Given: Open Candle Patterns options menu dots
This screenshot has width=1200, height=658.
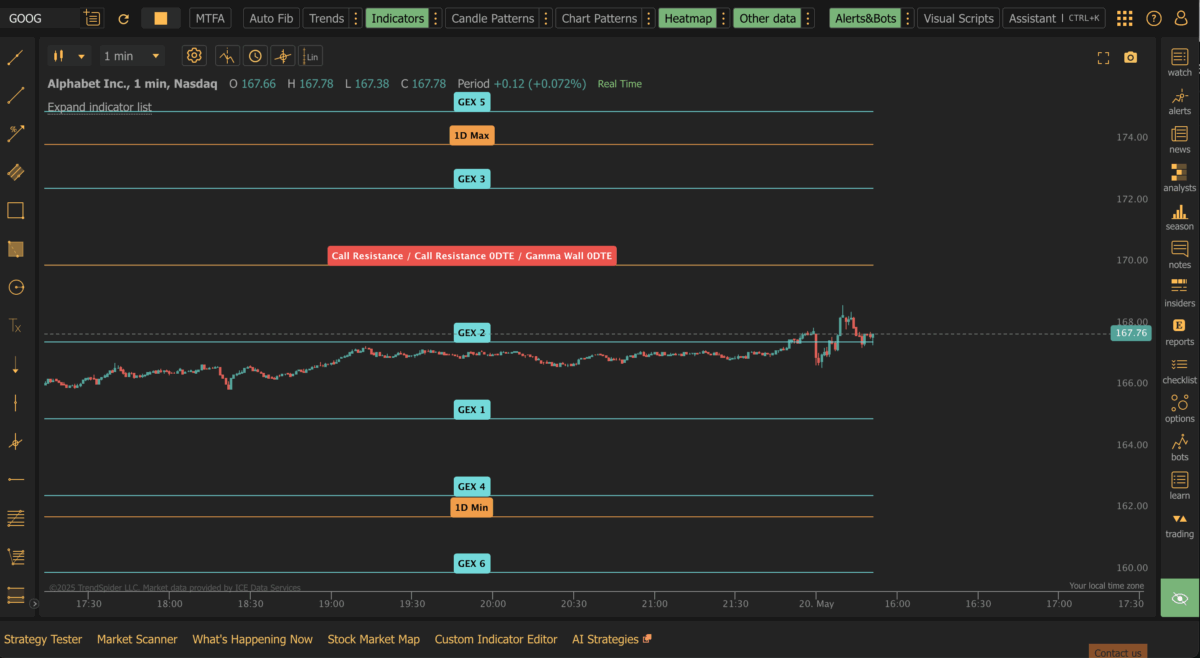Looking at the screenshot, I should click(x=545, y=18).
